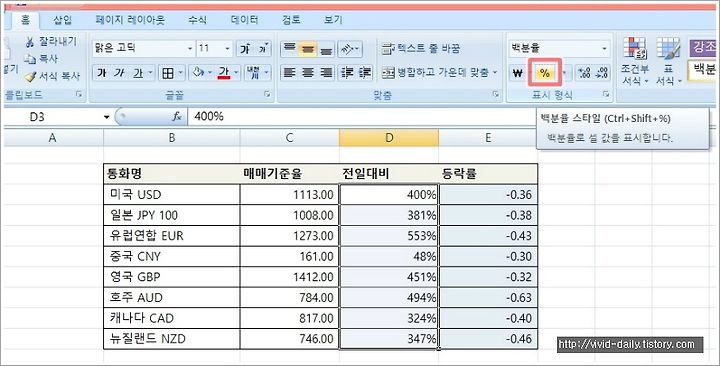Toggle align text right
Viewport: 720px width, 366px height.
326,73
